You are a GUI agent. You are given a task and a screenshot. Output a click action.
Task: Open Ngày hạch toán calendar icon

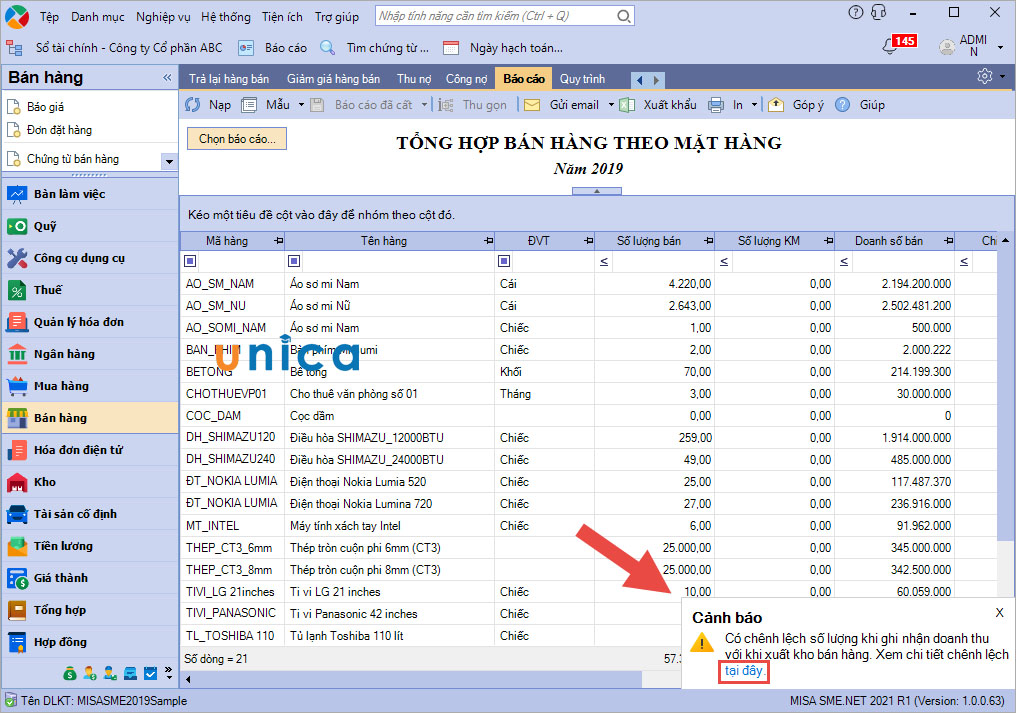click(x=451, y=48)
